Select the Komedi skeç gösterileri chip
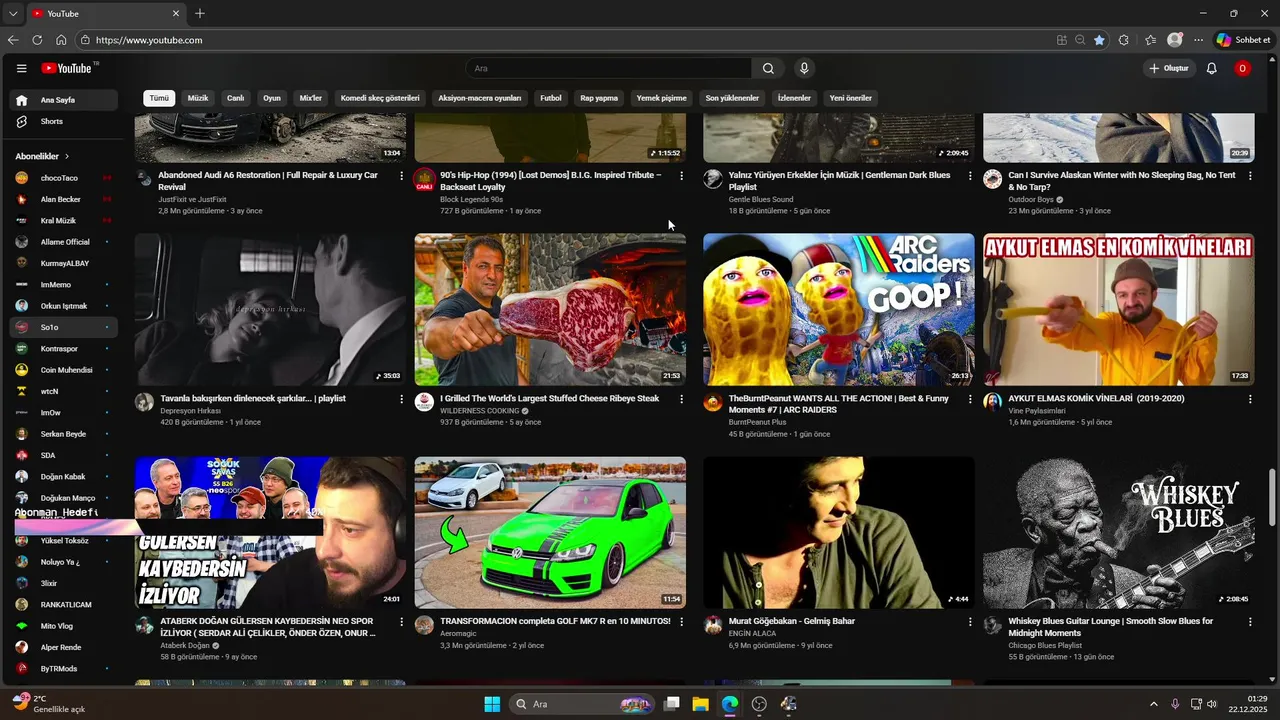The width and height of the screenshot is (1280, 720). [x=380, y=98]
